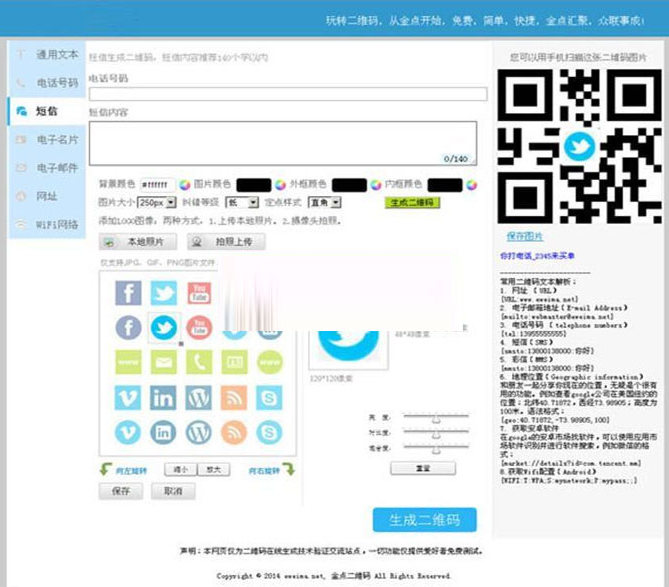Screen dimensions: 669x587
Task: Choose the green round www icon
Action: [x=270, y=362]
